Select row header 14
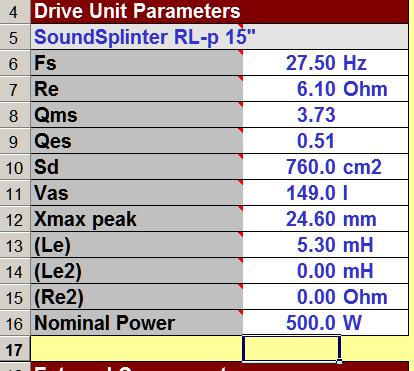The image size is (414, 371). point(15,271)
